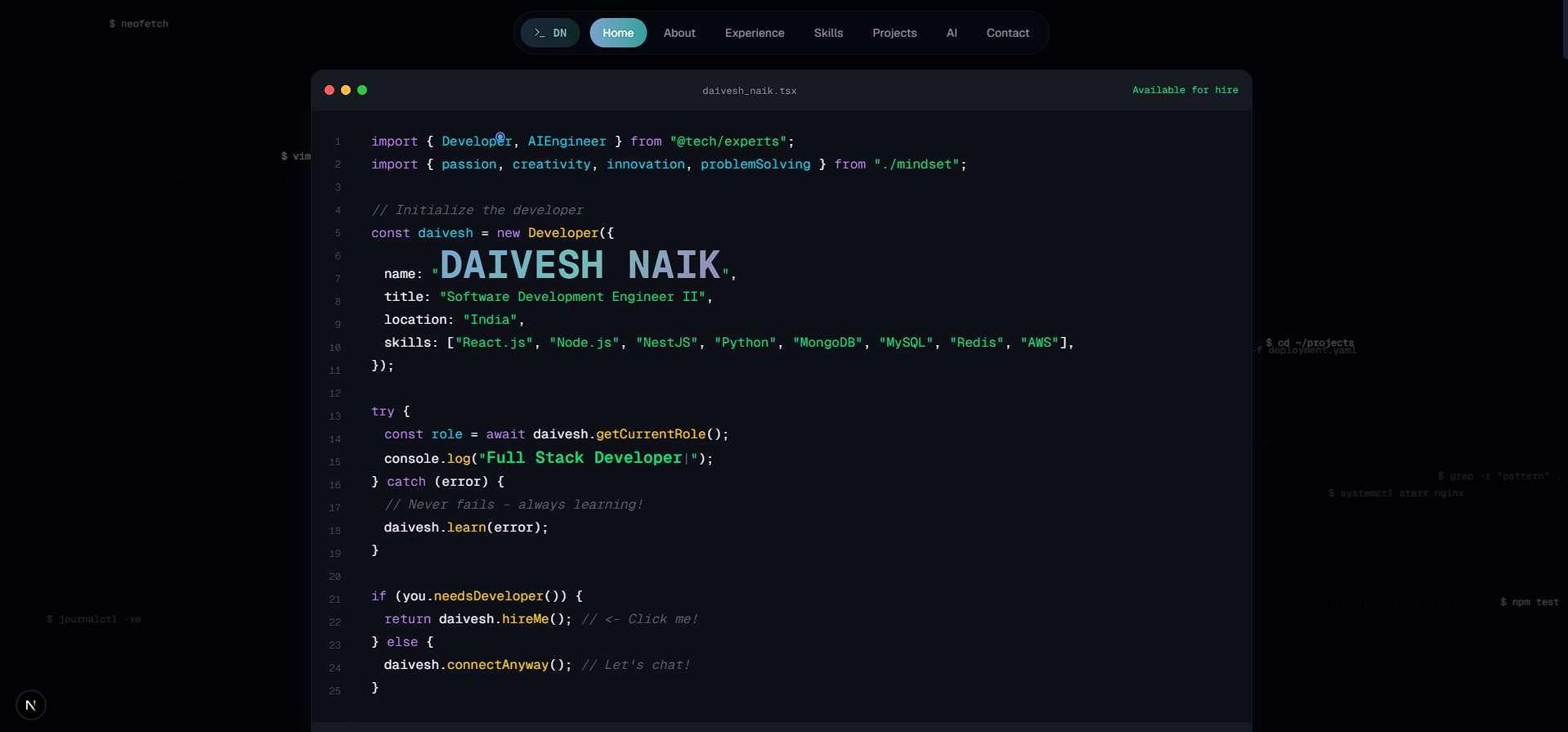
Task: Click the daivesh_naik.tsx file title
Action: click(749, 91)
